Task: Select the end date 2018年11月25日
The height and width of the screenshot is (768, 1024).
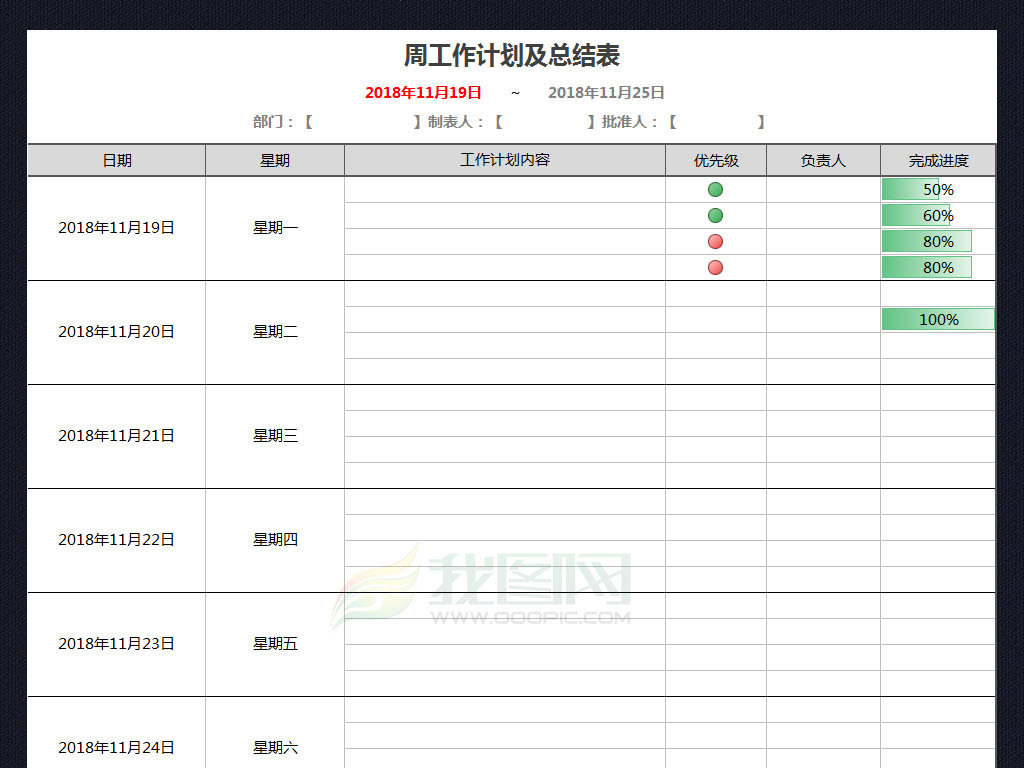Action: point(605,92)
